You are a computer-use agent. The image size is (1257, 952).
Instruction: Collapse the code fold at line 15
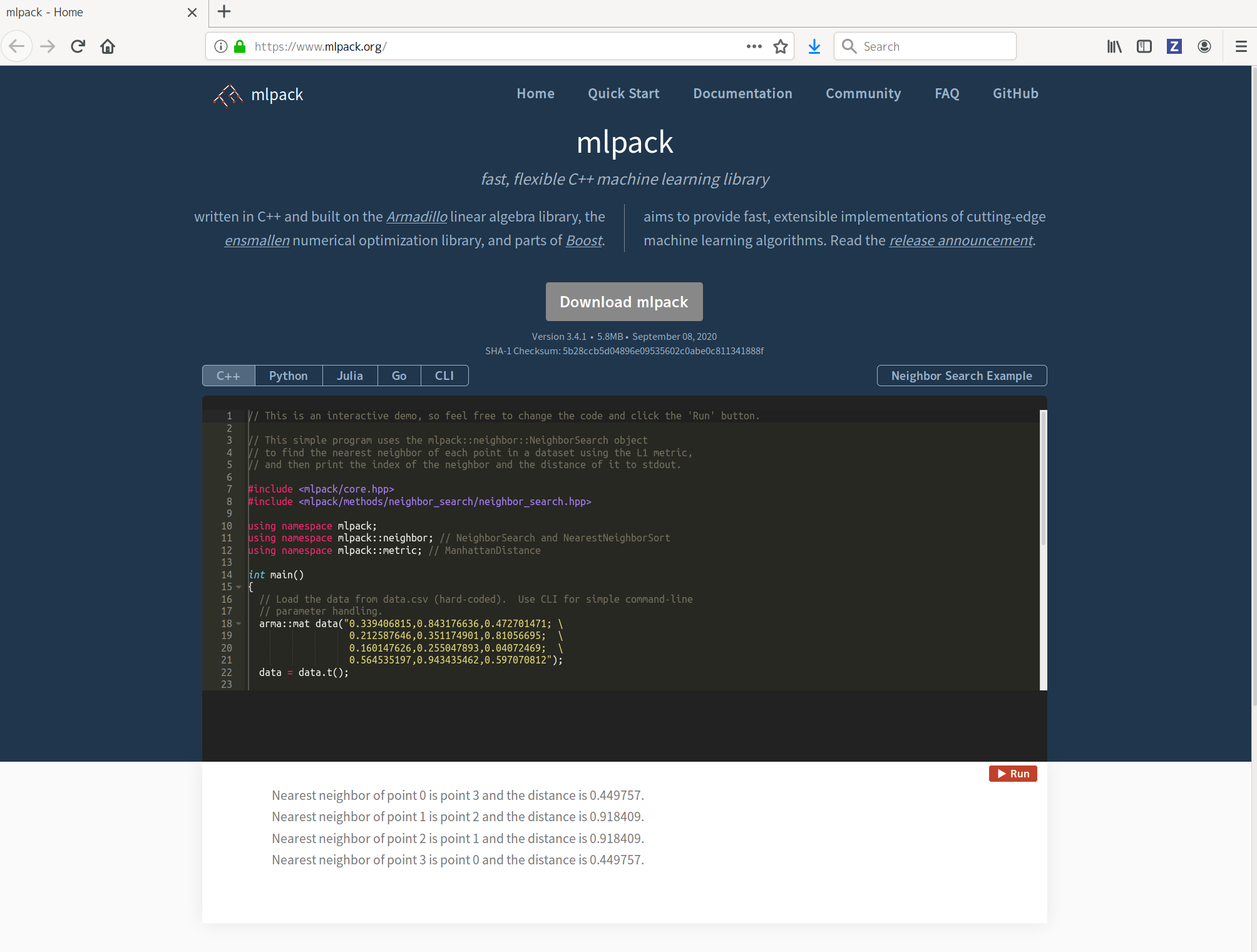click(239, 587)
